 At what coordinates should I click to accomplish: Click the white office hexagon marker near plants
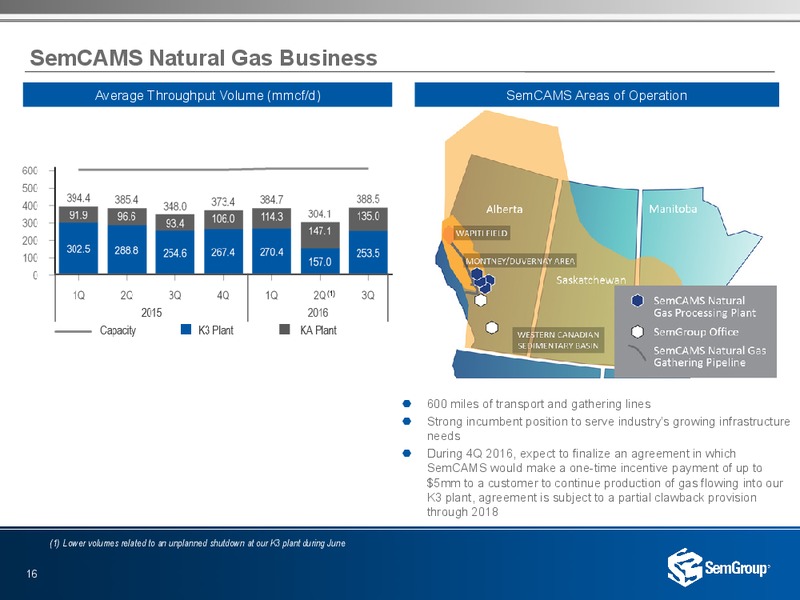point(480,300)
